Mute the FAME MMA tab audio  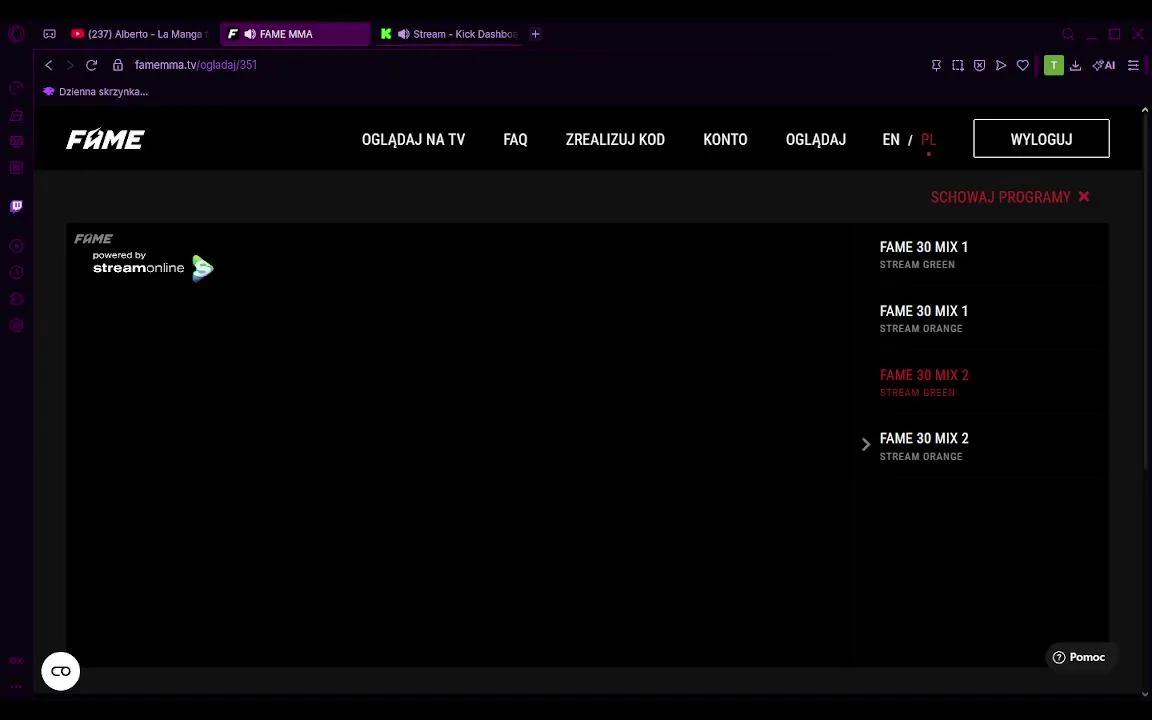[250, 34]
